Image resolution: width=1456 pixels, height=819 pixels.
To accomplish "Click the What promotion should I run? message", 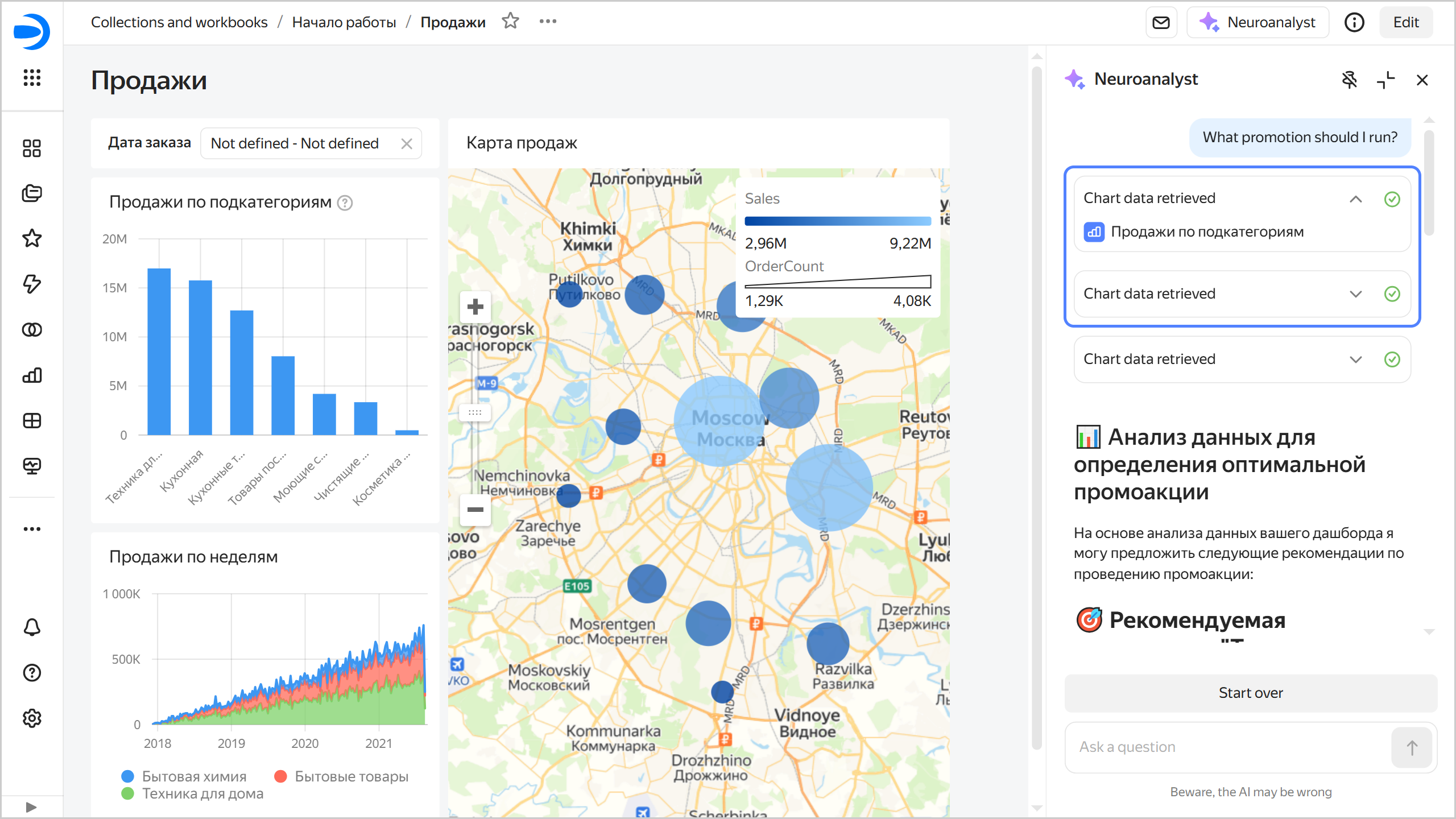I will pos(1300,137).
